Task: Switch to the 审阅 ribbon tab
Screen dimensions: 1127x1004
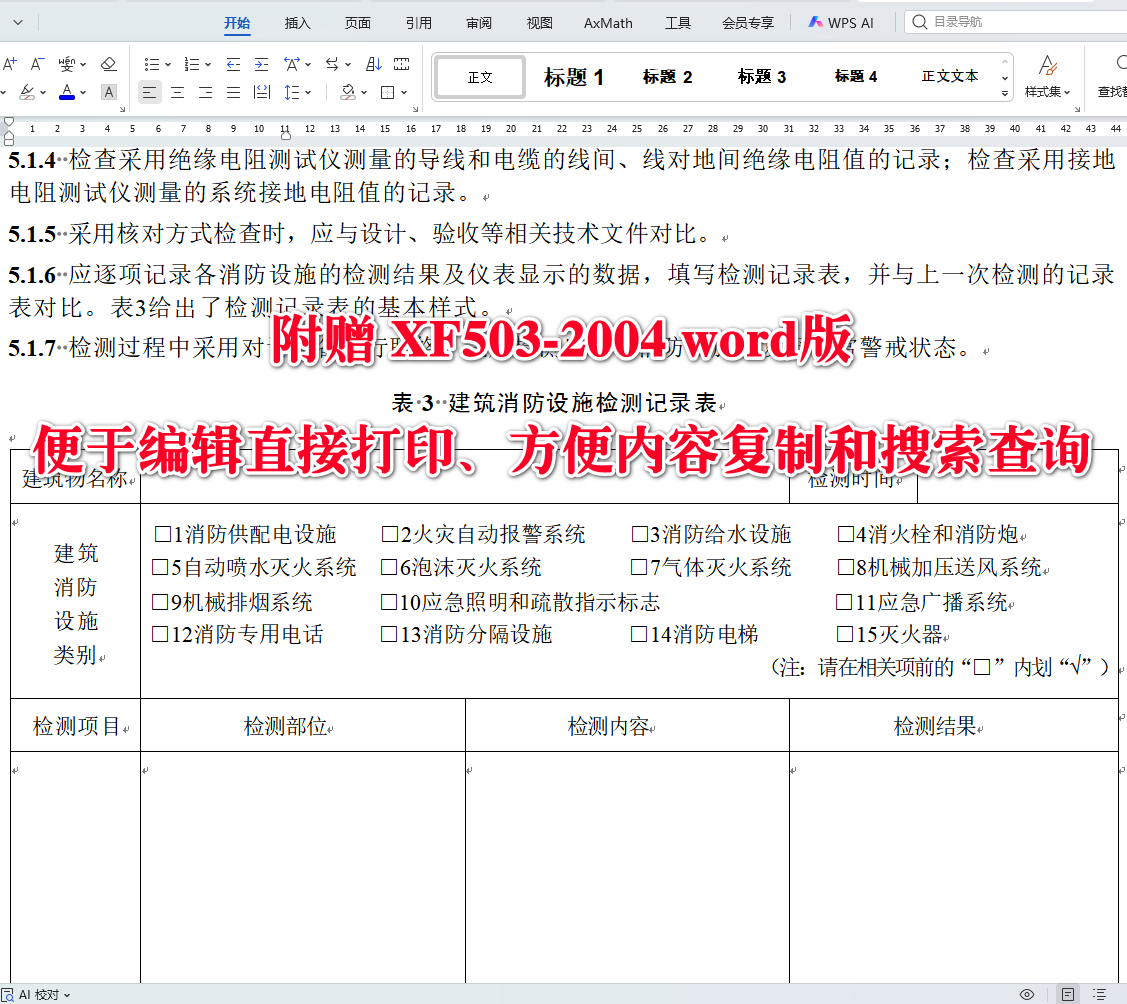Action: click(x=479, y=22)
